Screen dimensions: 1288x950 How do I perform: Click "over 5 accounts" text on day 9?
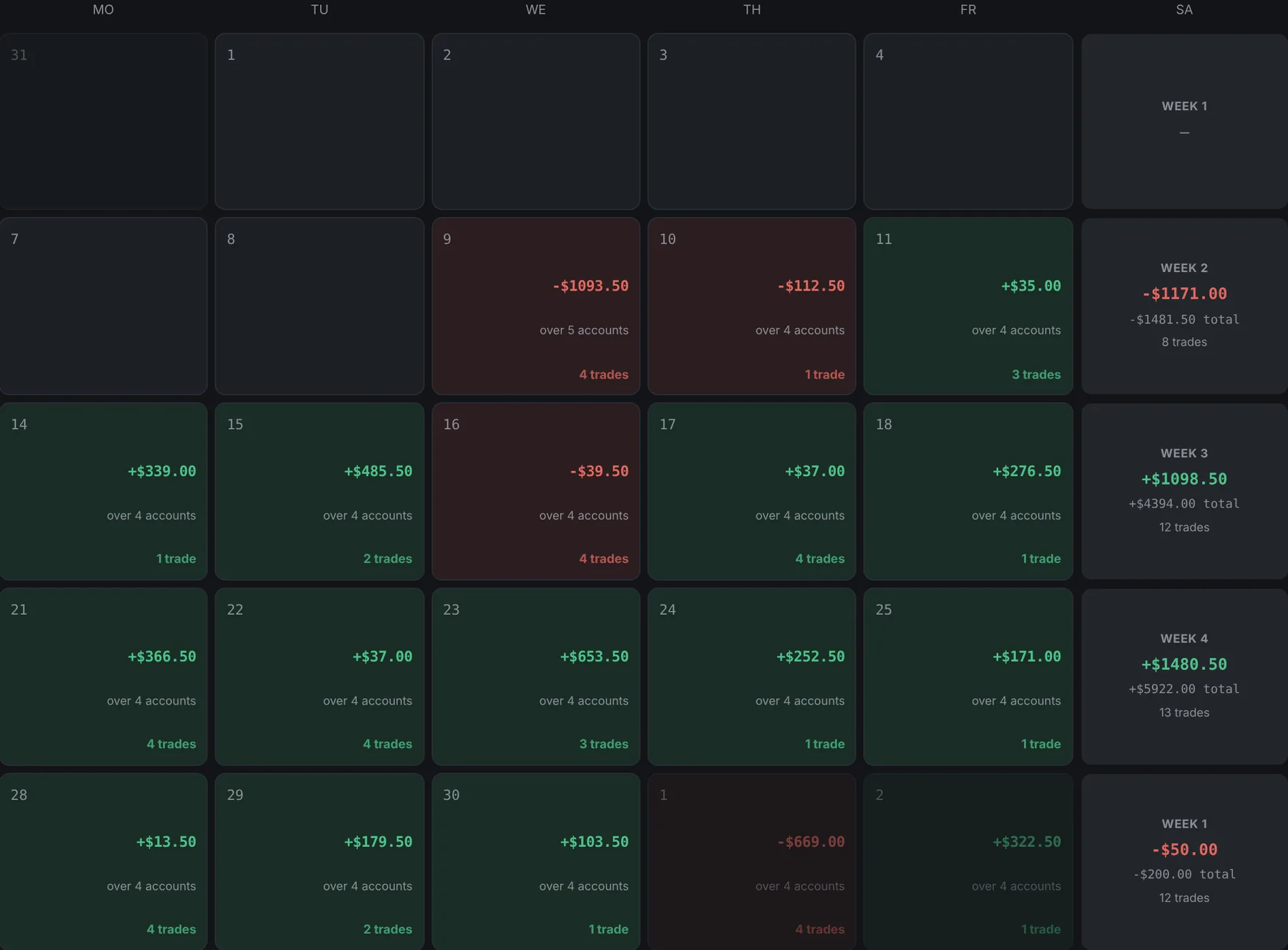[584, 330]
